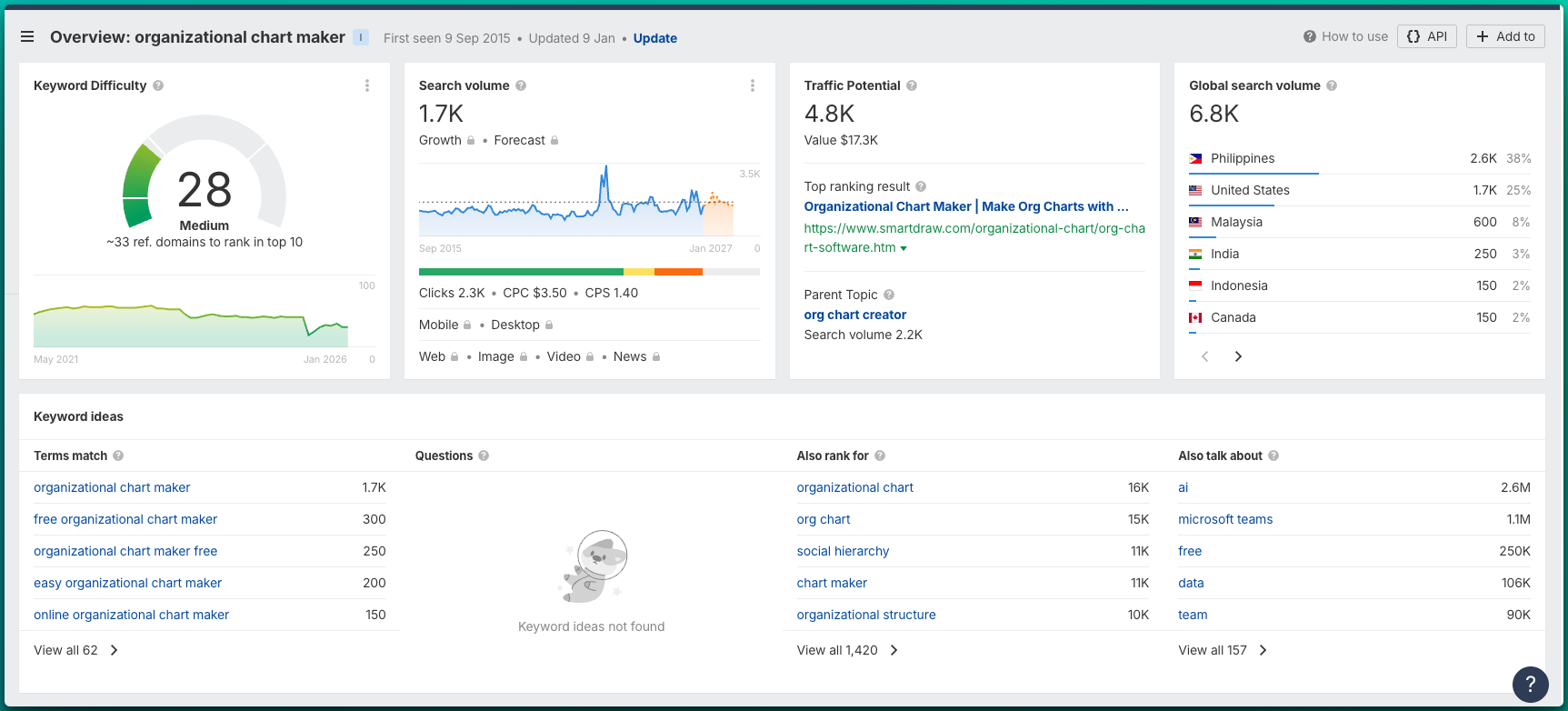The height and width of the screenshot is (711, 1568).
Task: Select the locked Mobile filter
Action: 444,325
